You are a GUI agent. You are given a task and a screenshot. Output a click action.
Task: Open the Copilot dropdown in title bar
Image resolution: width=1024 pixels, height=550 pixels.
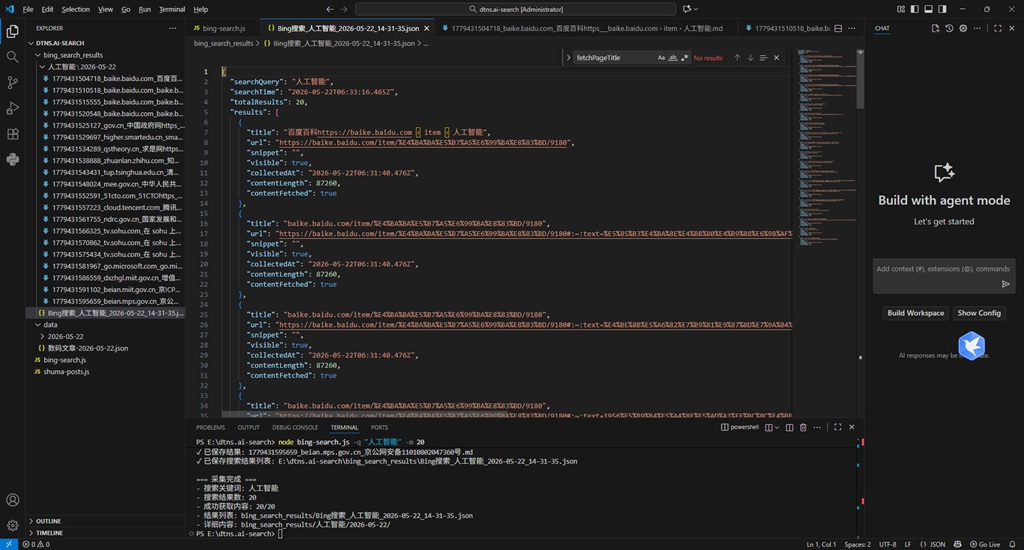pos(696,9)
